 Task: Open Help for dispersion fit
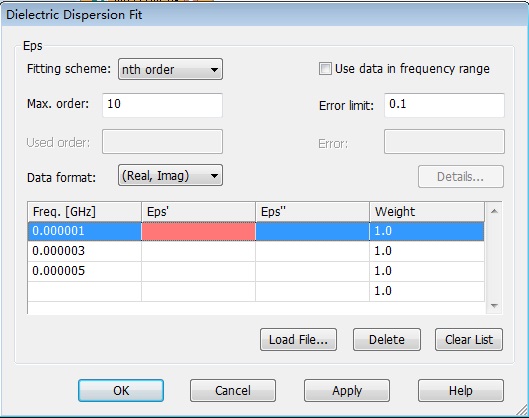pos(461,390)
